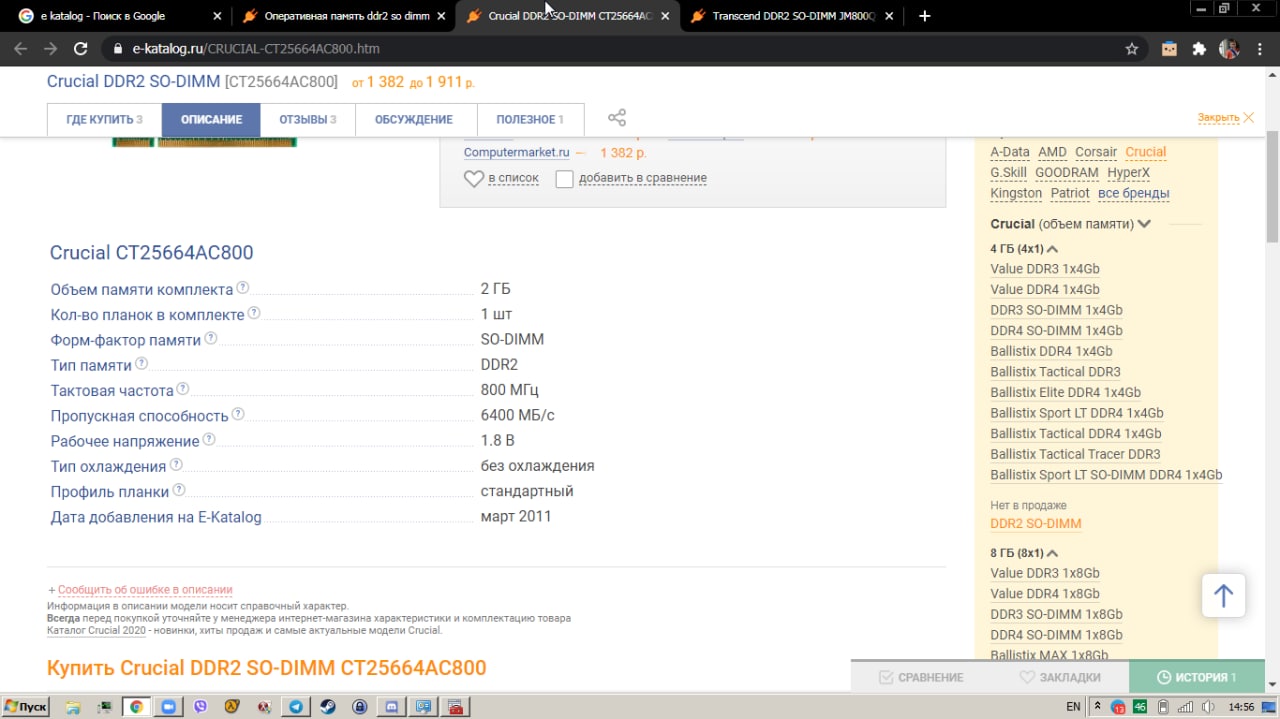This screenshot has width=1280, height=719.
Task: Click the scroll-to-top arrow button
Action: [1223, 596]
